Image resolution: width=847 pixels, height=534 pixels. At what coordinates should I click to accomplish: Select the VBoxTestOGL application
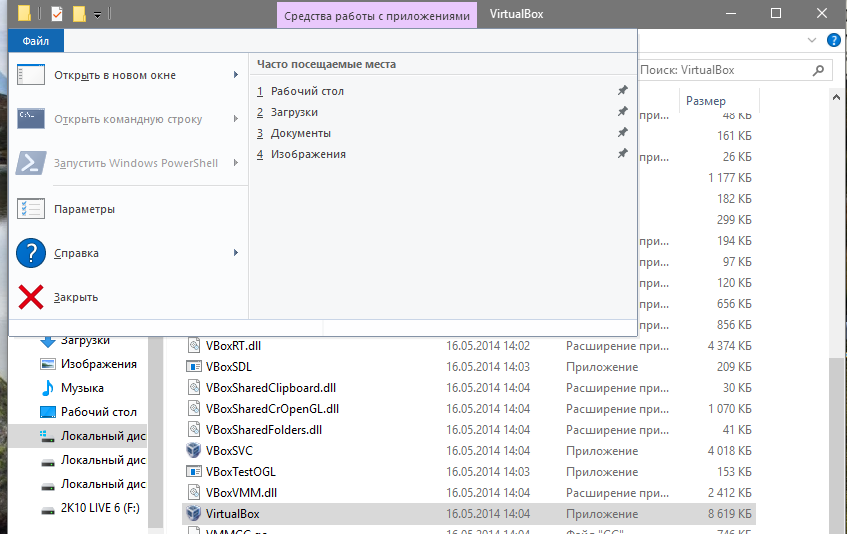pyautogui.click(x=240, y=472)
